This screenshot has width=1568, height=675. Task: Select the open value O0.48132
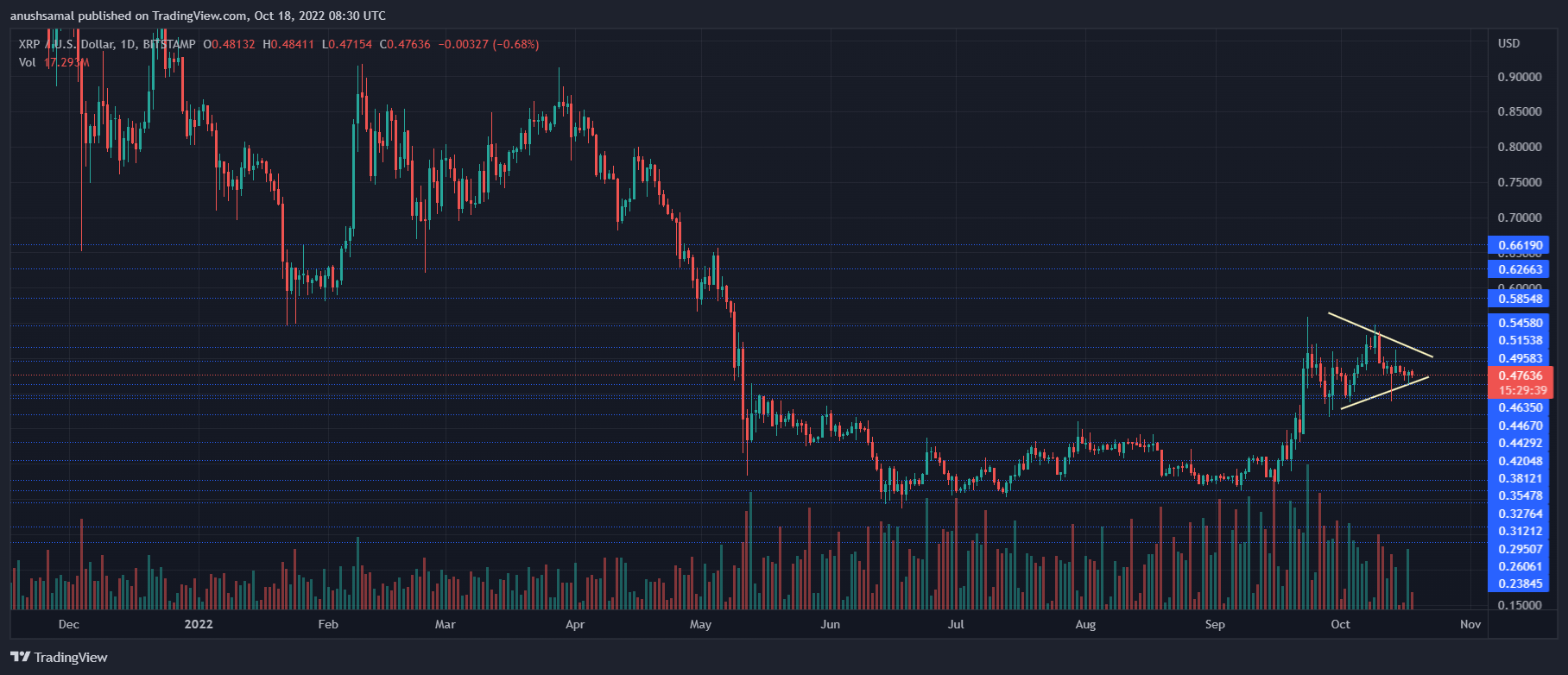(x=229, y=44)
